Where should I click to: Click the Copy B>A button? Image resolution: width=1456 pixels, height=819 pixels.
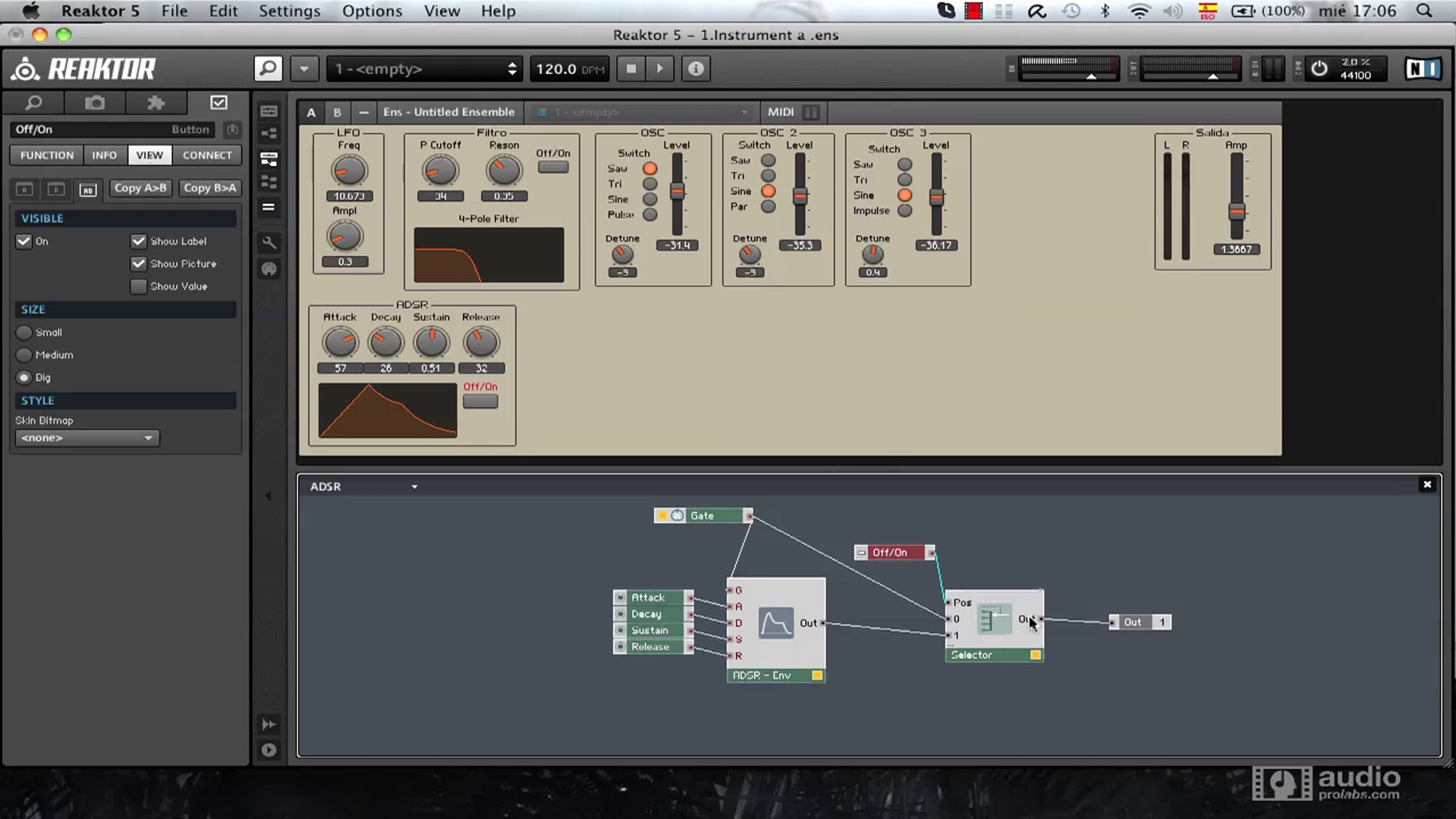coord(210,188)
